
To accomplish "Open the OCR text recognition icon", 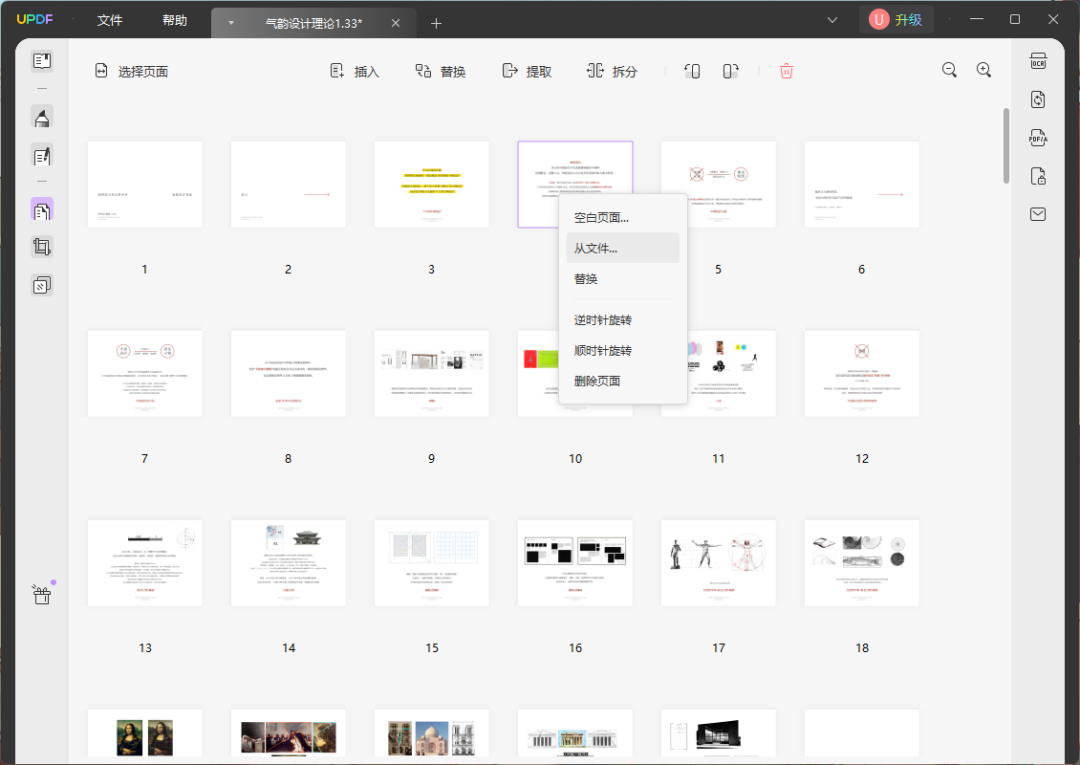I will [x=1038, y=61].
